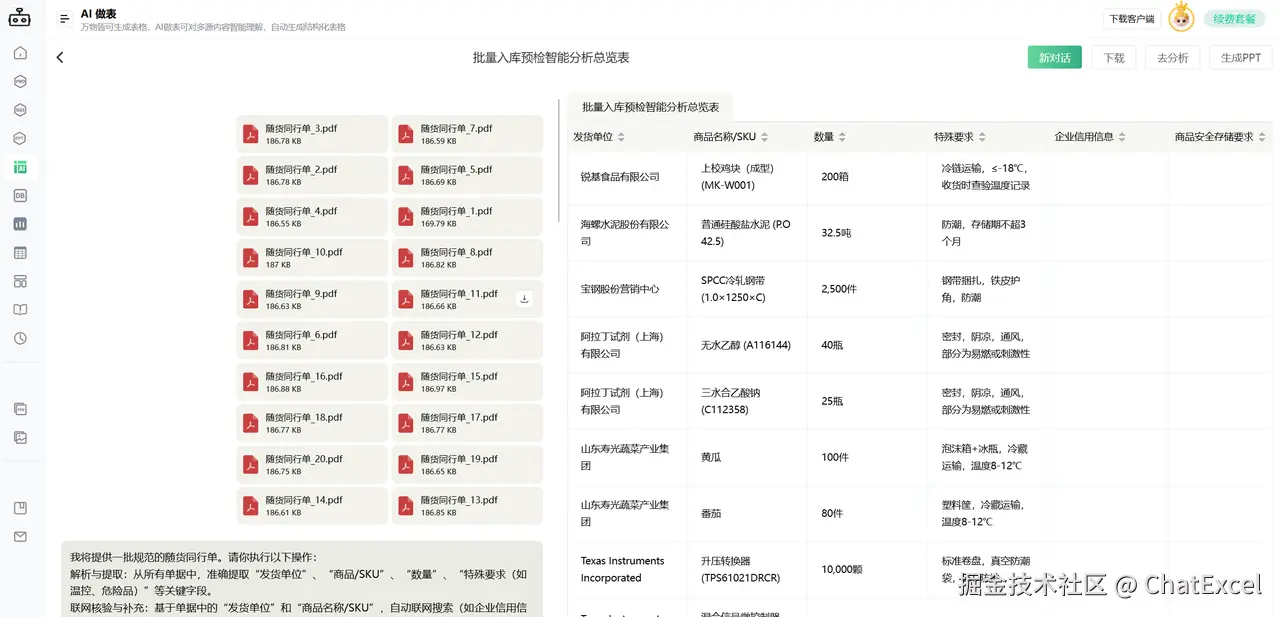Select the quantity cell 2,500件
Viewport: 1280px width, 617px height.
[x=868, y=289]
